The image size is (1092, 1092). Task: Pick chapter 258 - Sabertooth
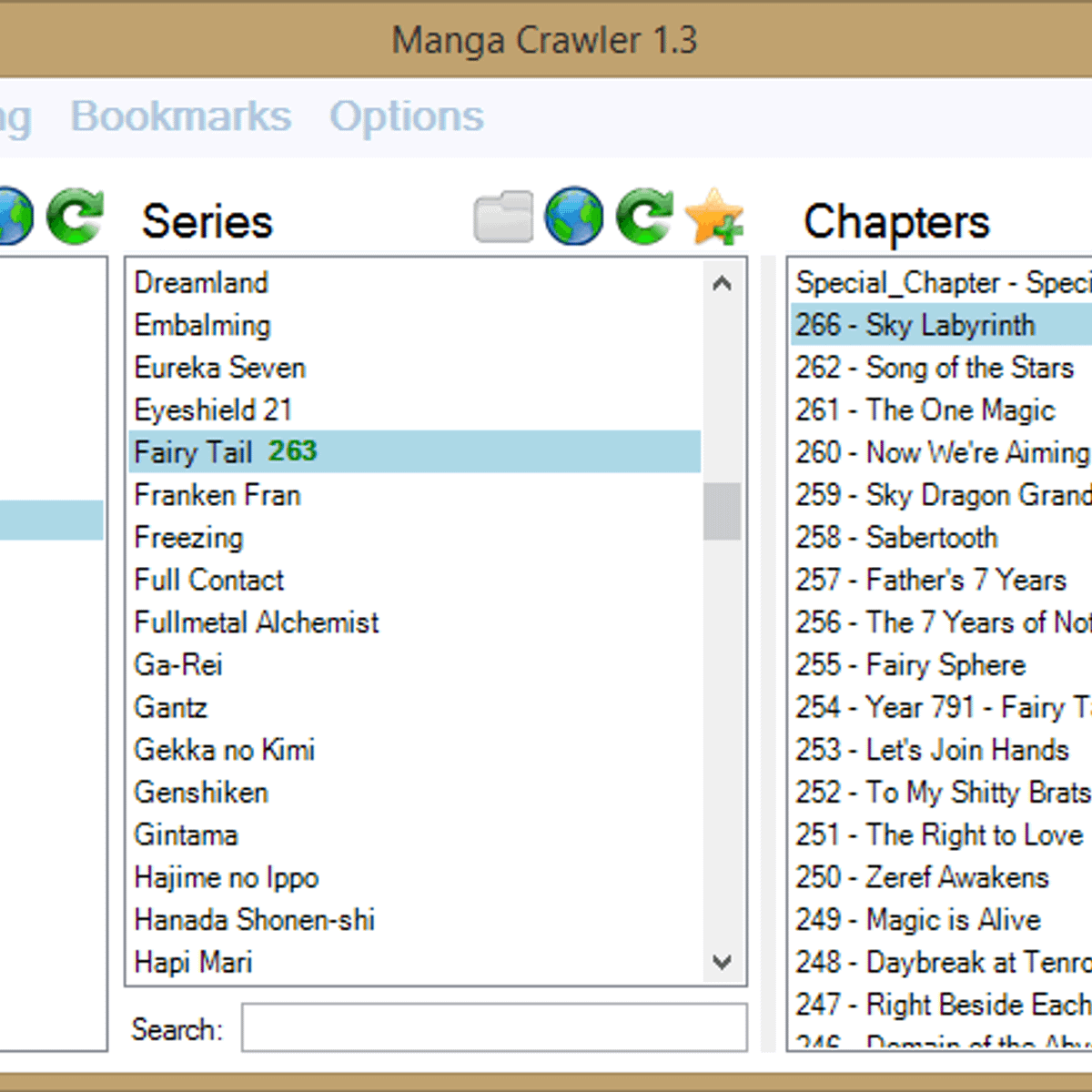tap(896, 537)
